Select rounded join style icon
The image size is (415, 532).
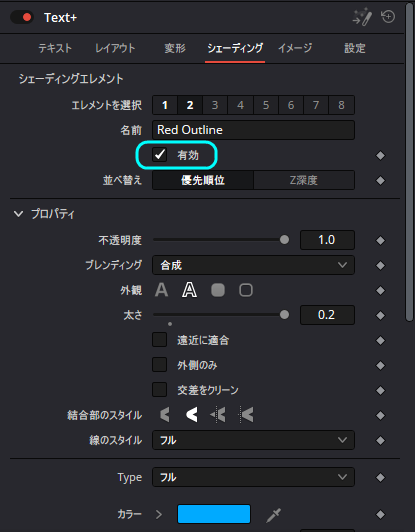pos(192,415)
